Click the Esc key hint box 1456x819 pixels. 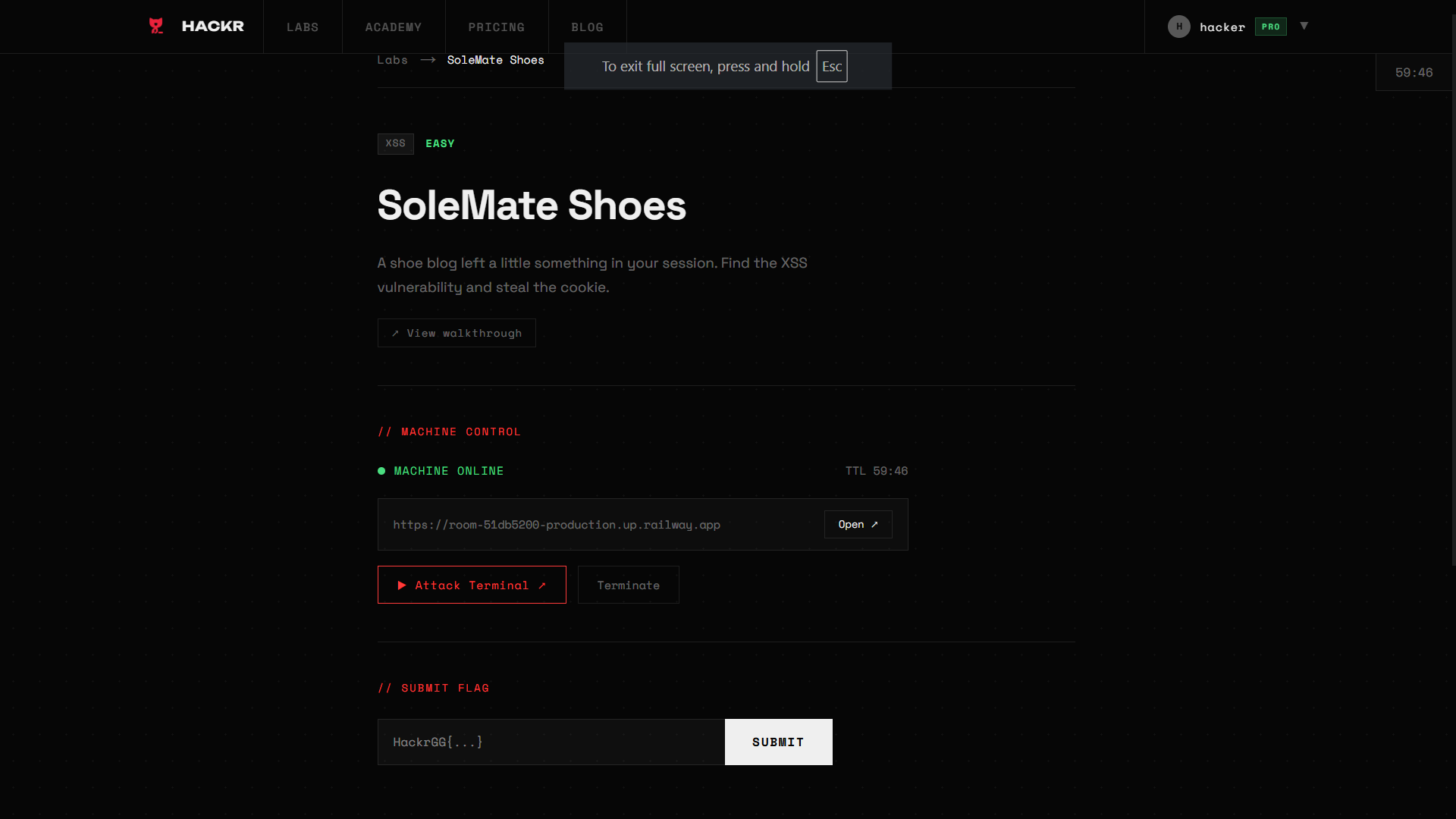pyautogui.click(x=831, y=67)
